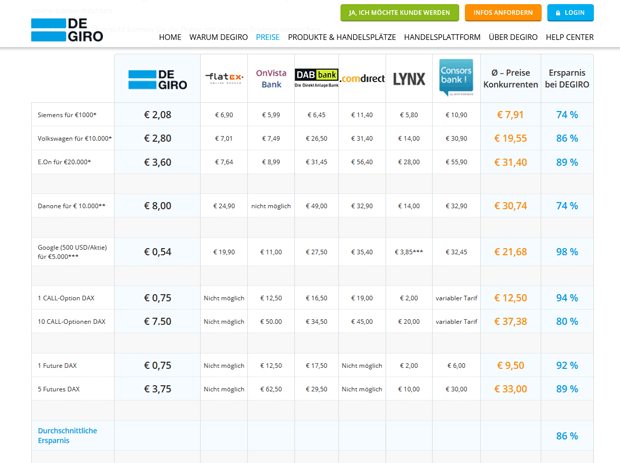Click the average competitor price '€ 37,38'
The height and width of the screenshot is (463, 620).
click(x=510, y=321)
